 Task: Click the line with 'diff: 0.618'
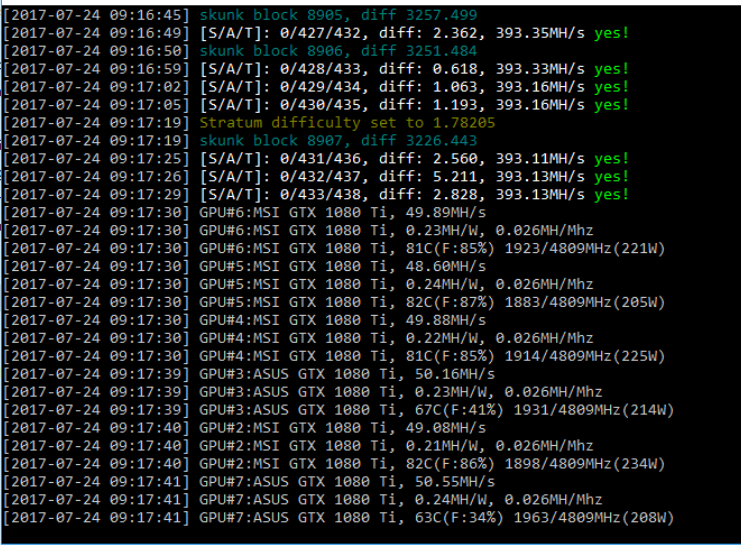pos(316,69)
